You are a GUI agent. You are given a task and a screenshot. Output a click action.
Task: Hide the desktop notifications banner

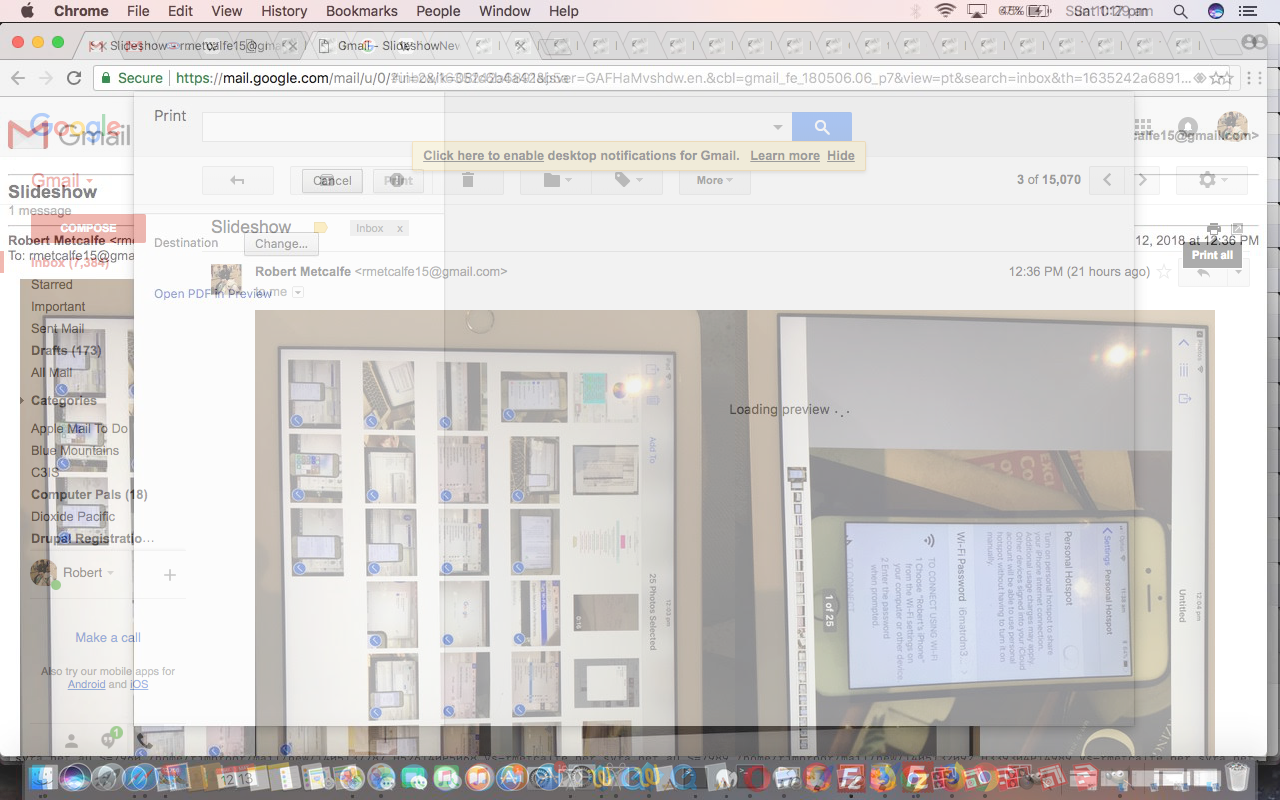tap(841, 155)
